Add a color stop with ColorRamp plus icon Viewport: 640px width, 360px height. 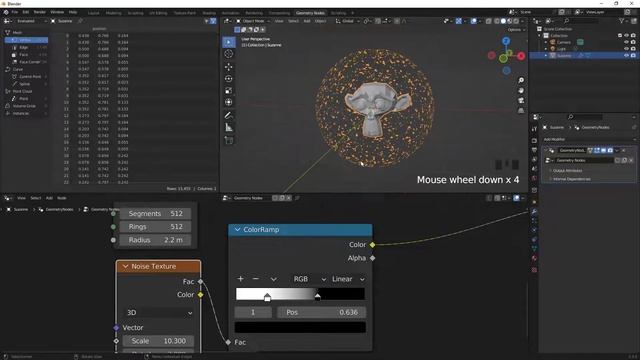pyautogui.click(x=240, y=279)
